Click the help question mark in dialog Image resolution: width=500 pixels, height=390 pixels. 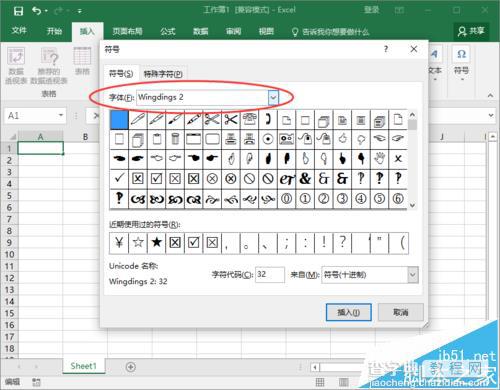(x=386, y=49)
